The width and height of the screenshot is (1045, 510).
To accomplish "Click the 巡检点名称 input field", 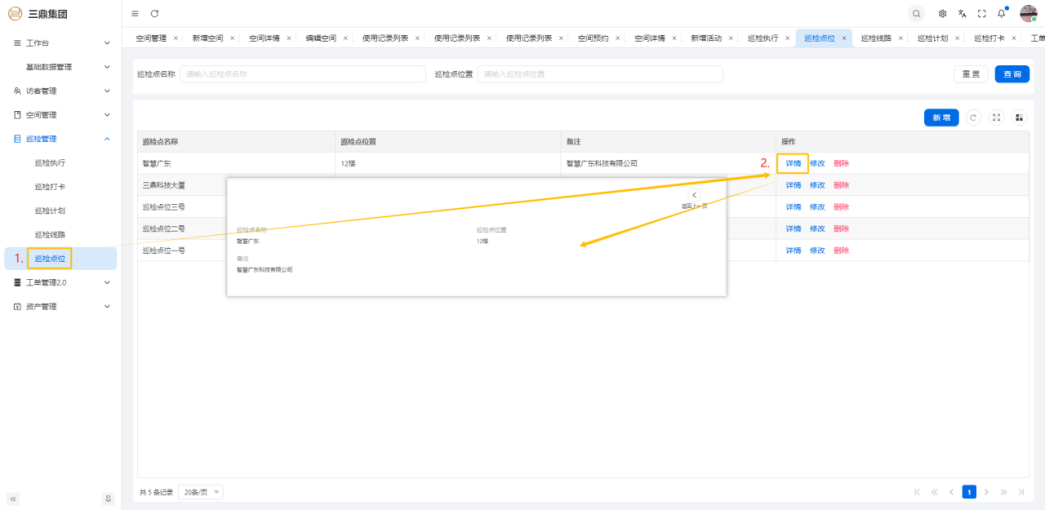I will tap(302, 74).
